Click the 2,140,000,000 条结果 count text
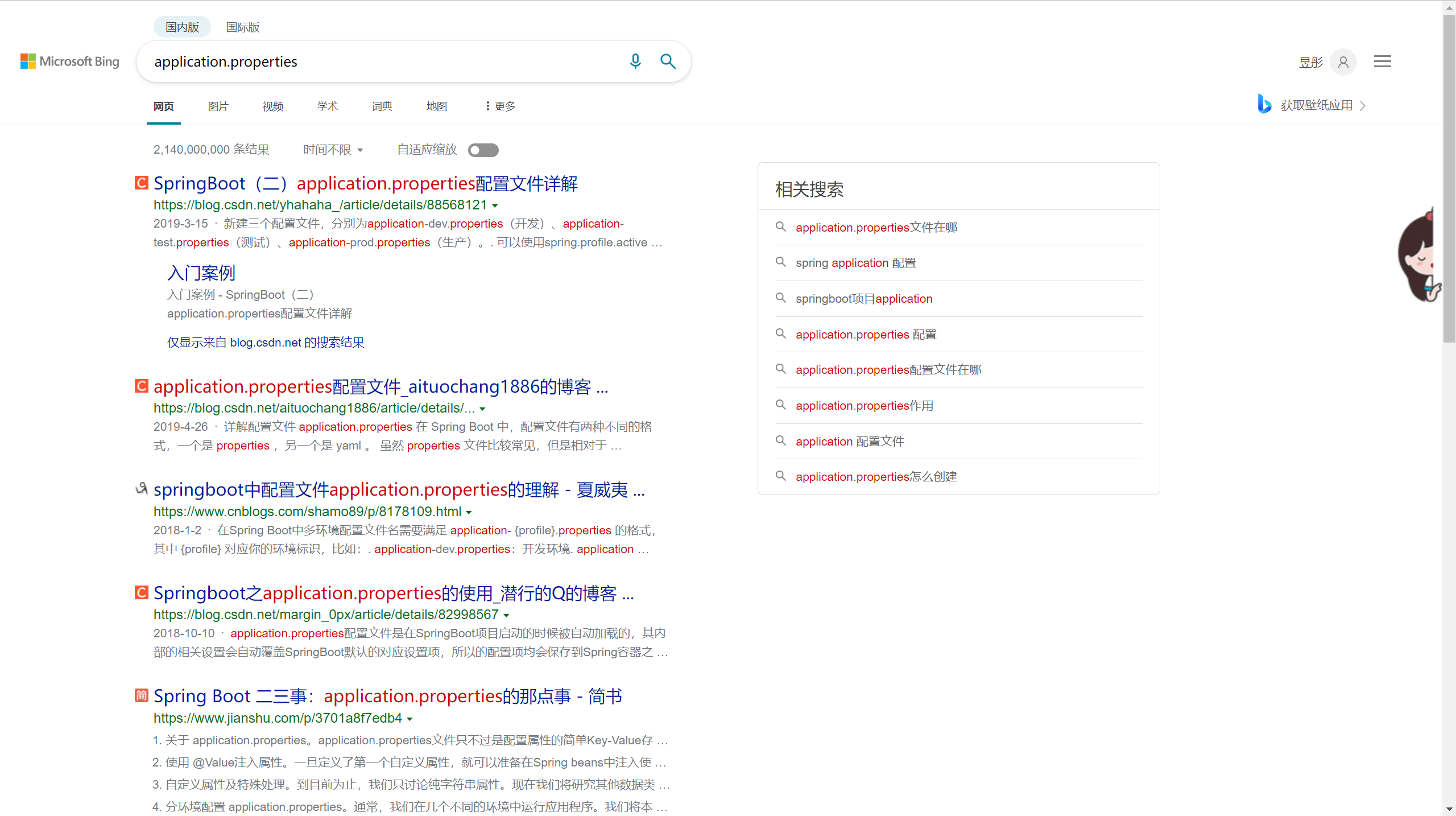Viewport: 1456px width, 816px height. click(x=211, y=150)
